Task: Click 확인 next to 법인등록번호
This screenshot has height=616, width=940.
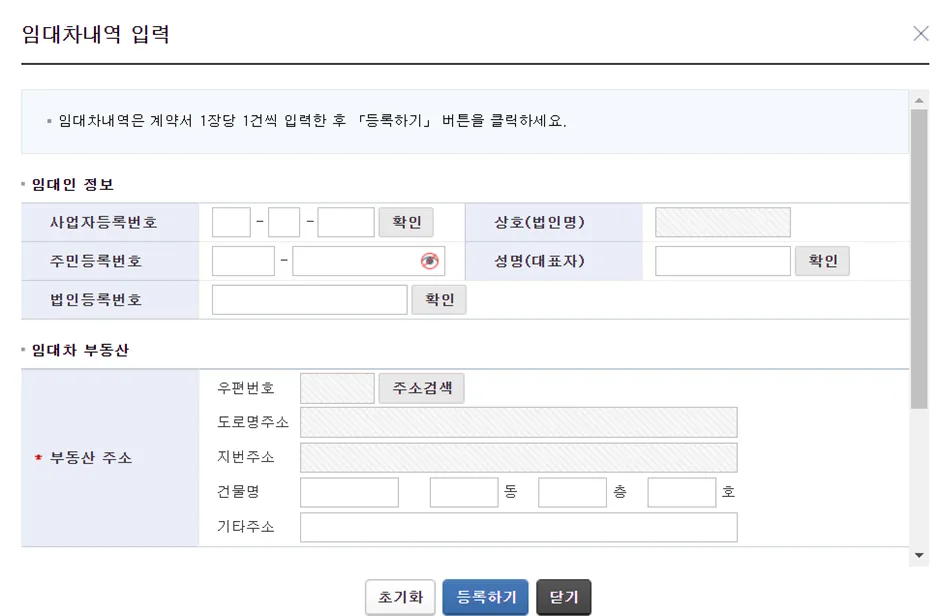Action: point(439,300)
